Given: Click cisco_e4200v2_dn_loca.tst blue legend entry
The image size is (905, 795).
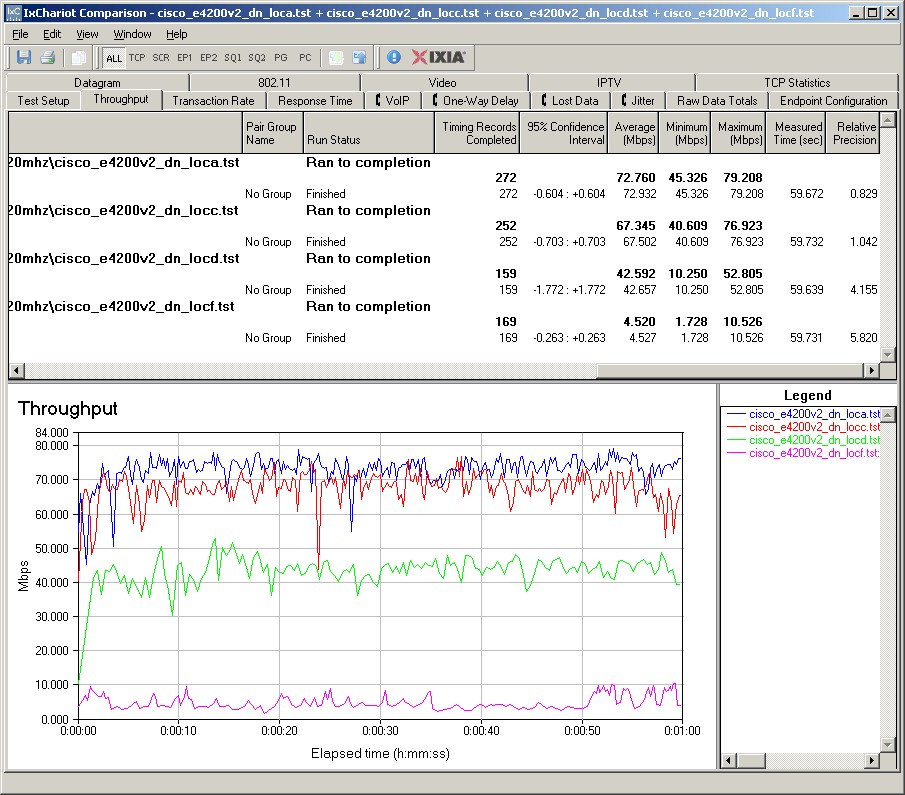Looking at the screenshot, I should click(803, 414).
